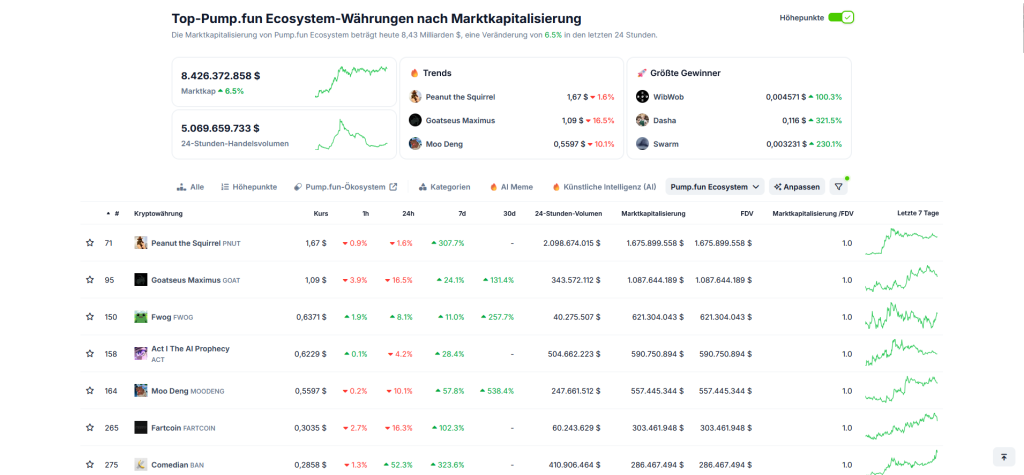The height and width of the screenshot is (475, 1024).
Task: Open the Kategorien tab
Action: [x=444, y=187]
